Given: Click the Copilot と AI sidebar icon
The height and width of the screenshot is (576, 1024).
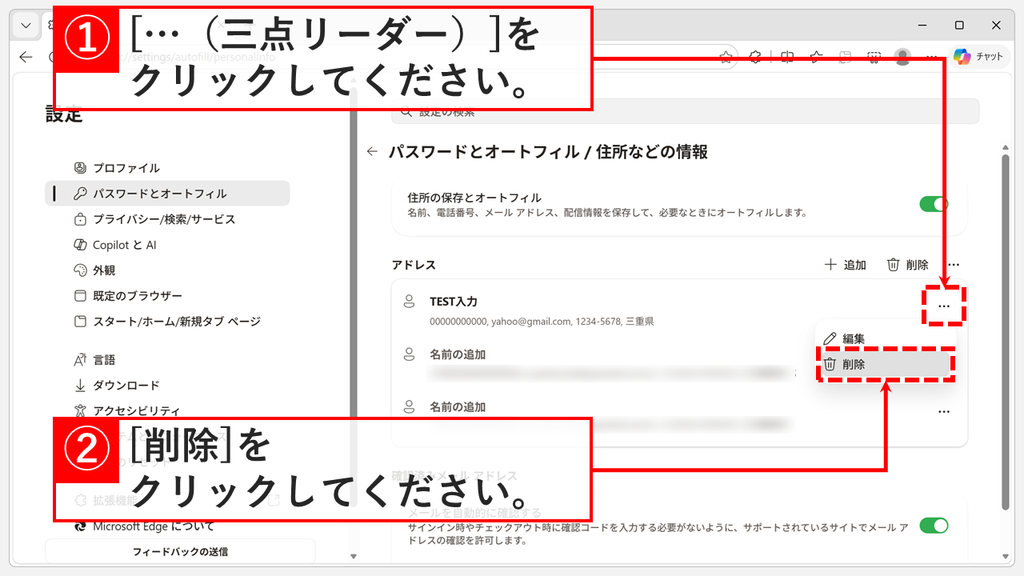Looking at the screenshot, I should point(80,245).
